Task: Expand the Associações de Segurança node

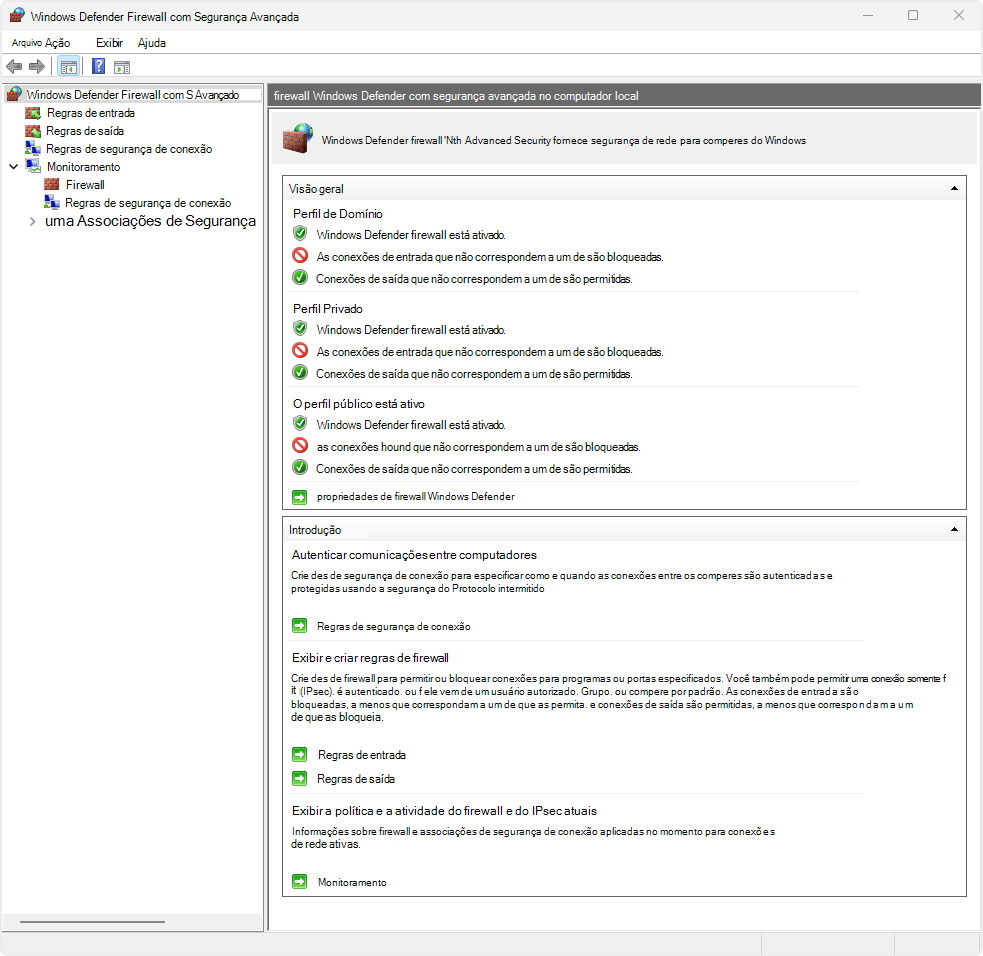Action: [33, 221]
